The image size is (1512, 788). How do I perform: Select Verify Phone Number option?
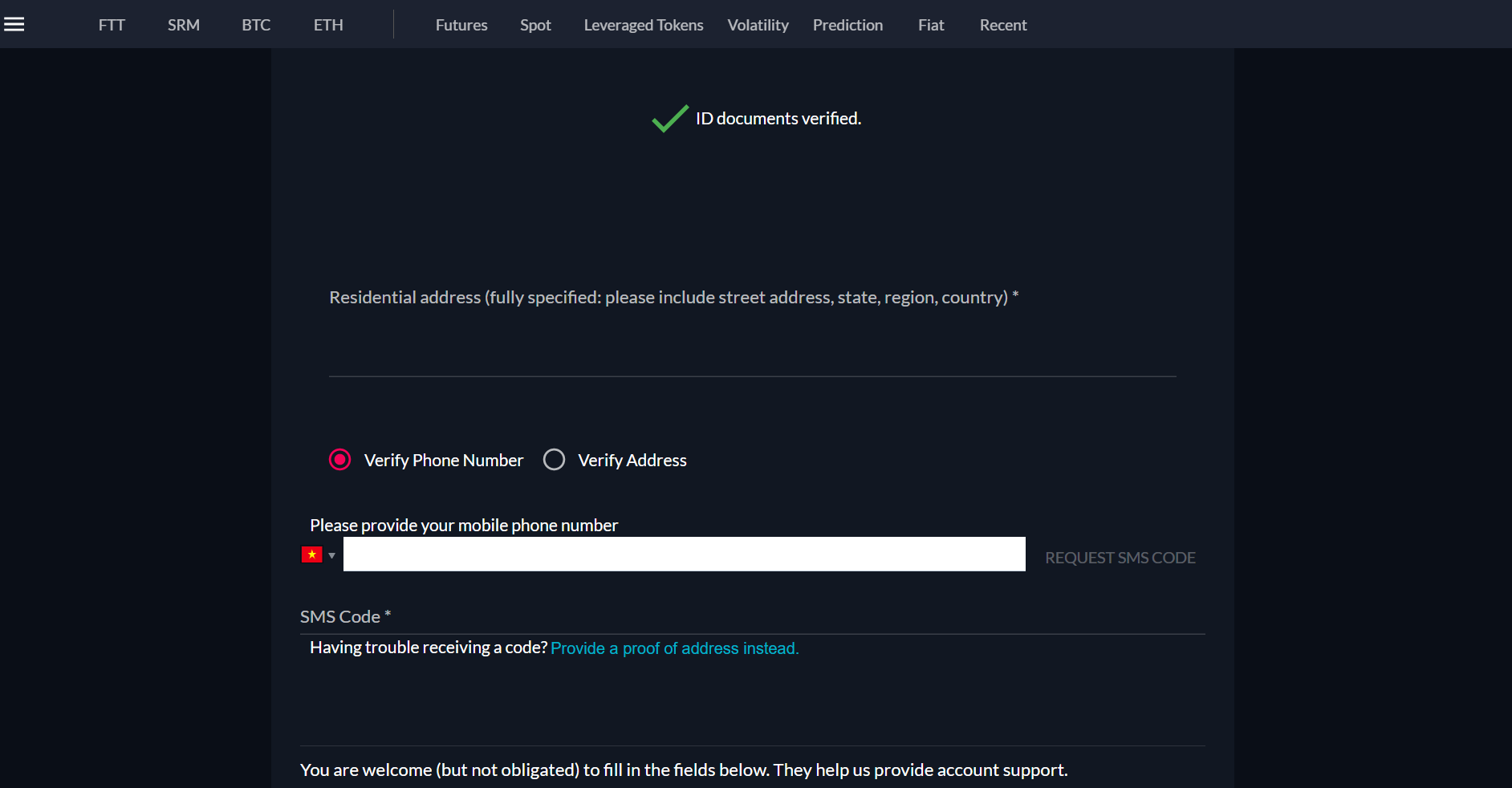pos(340,460)
